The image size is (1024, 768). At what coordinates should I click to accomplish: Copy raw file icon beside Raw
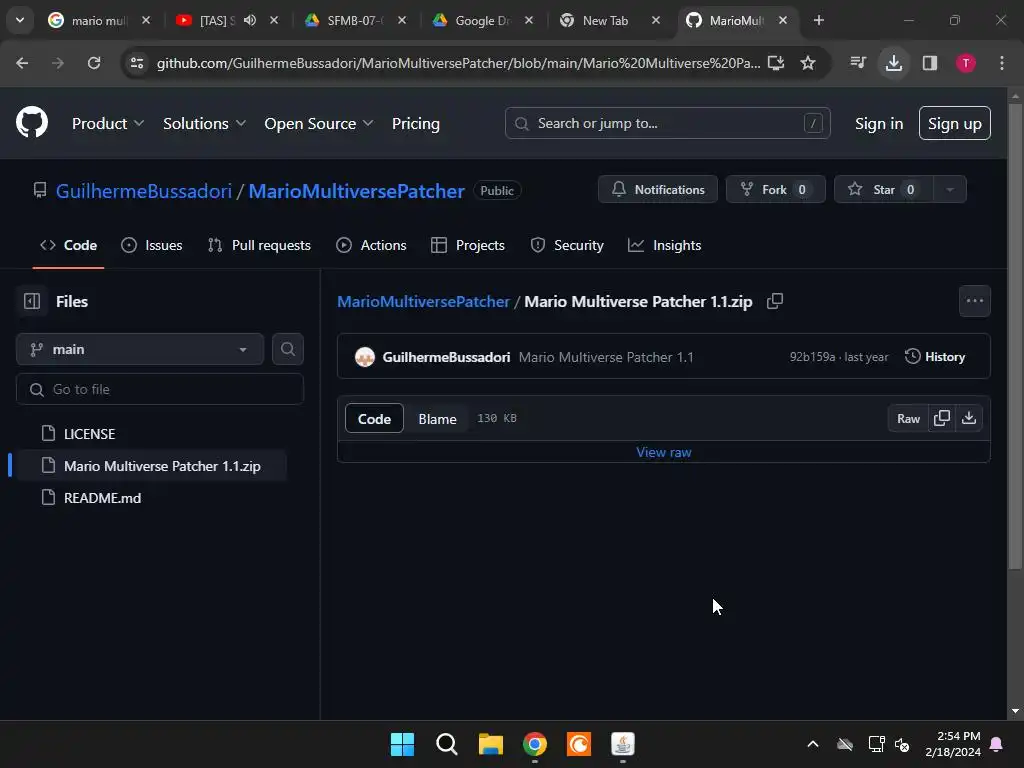coord(942,419)
